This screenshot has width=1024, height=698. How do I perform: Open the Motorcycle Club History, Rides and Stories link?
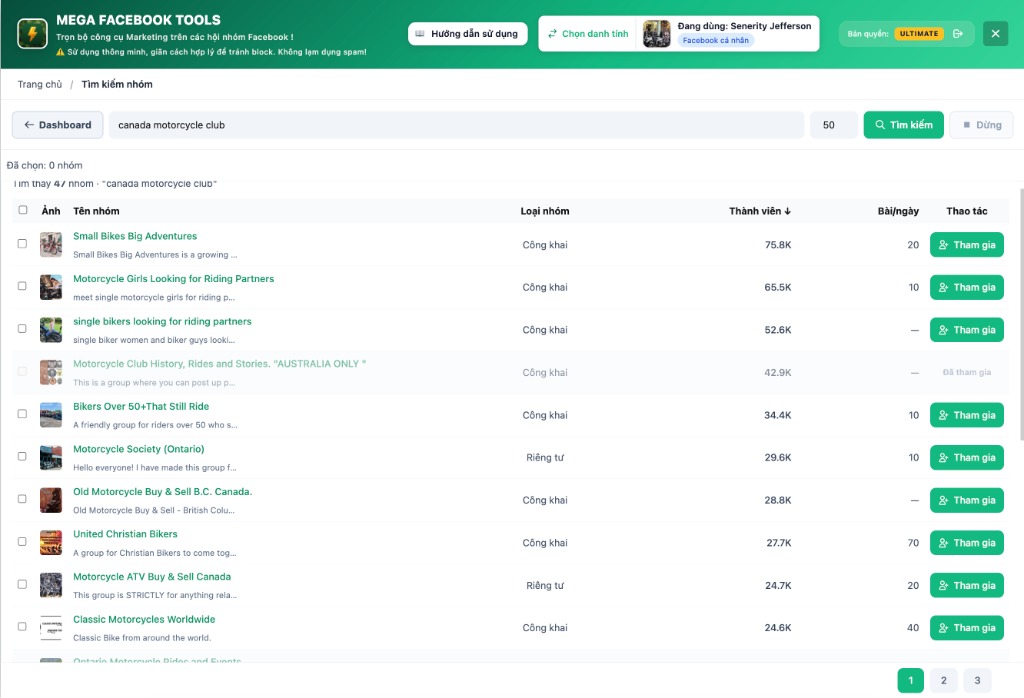(x=219, y=364)
